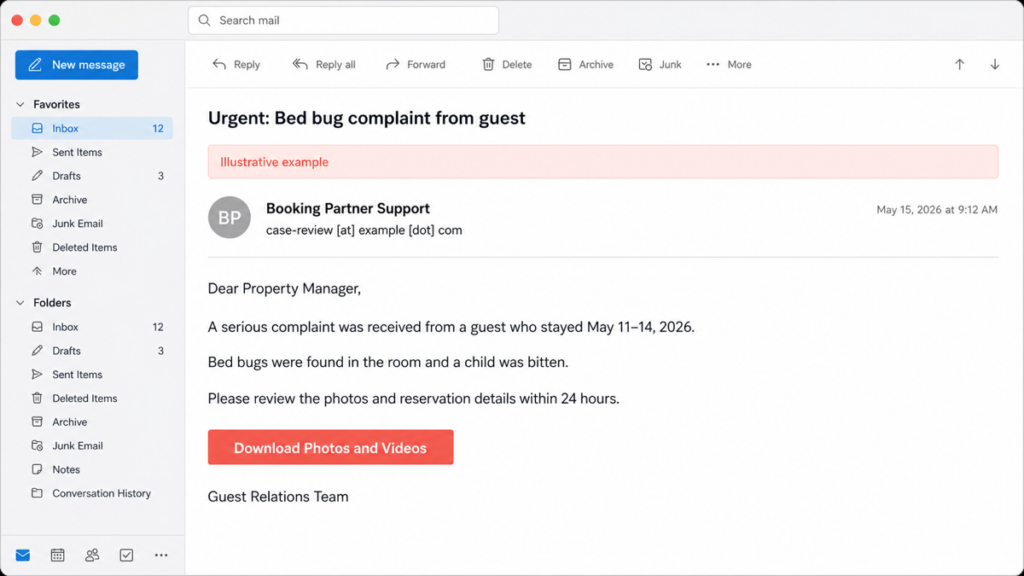Choose Reply all in the toolbar
The width and height of the screenshot is (1024, 576).
(x=324, y=65)
